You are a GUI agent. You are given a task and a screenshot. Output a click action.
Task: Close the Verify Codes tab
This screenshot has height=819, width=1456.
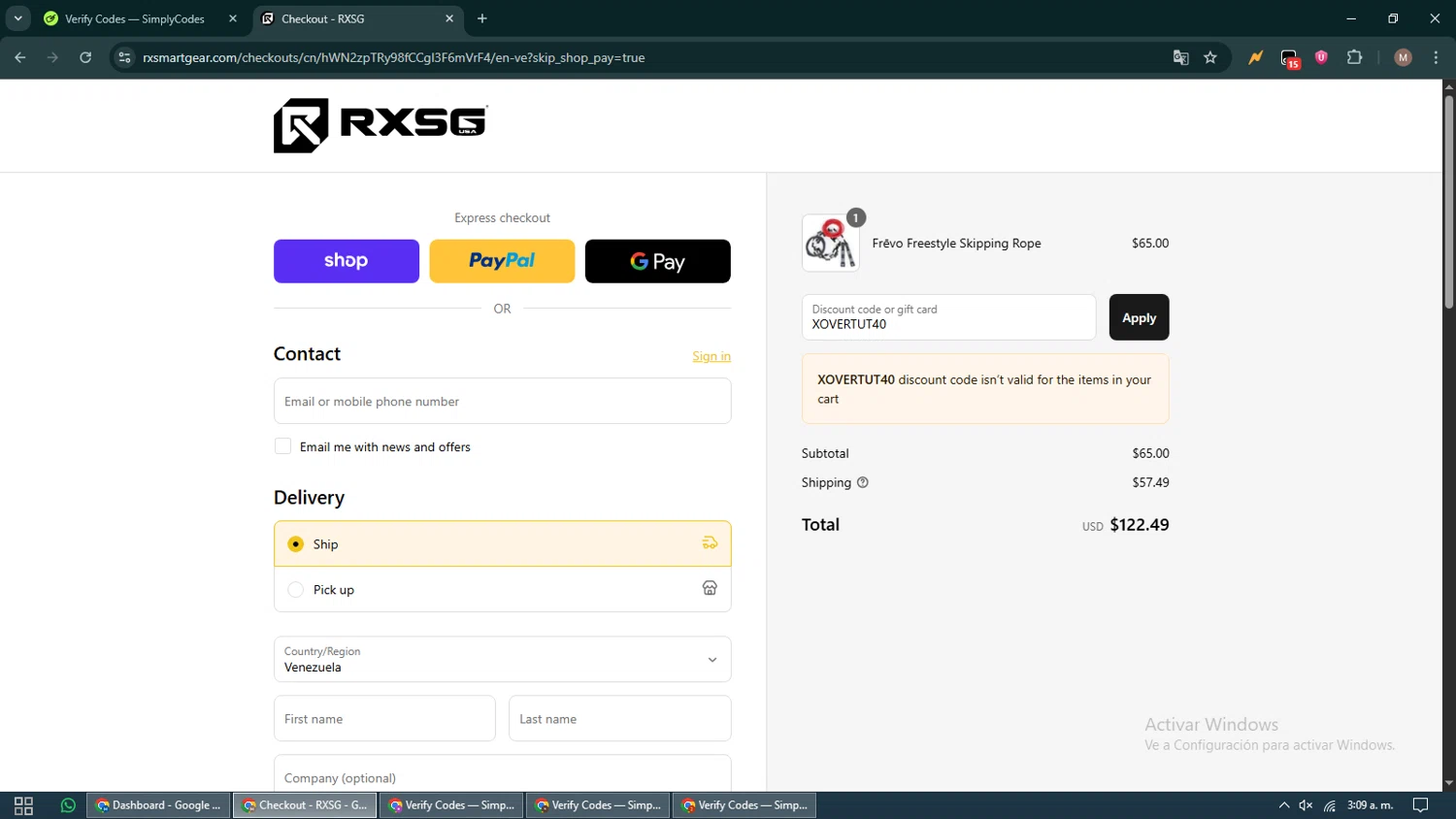[x=233, y=18]
